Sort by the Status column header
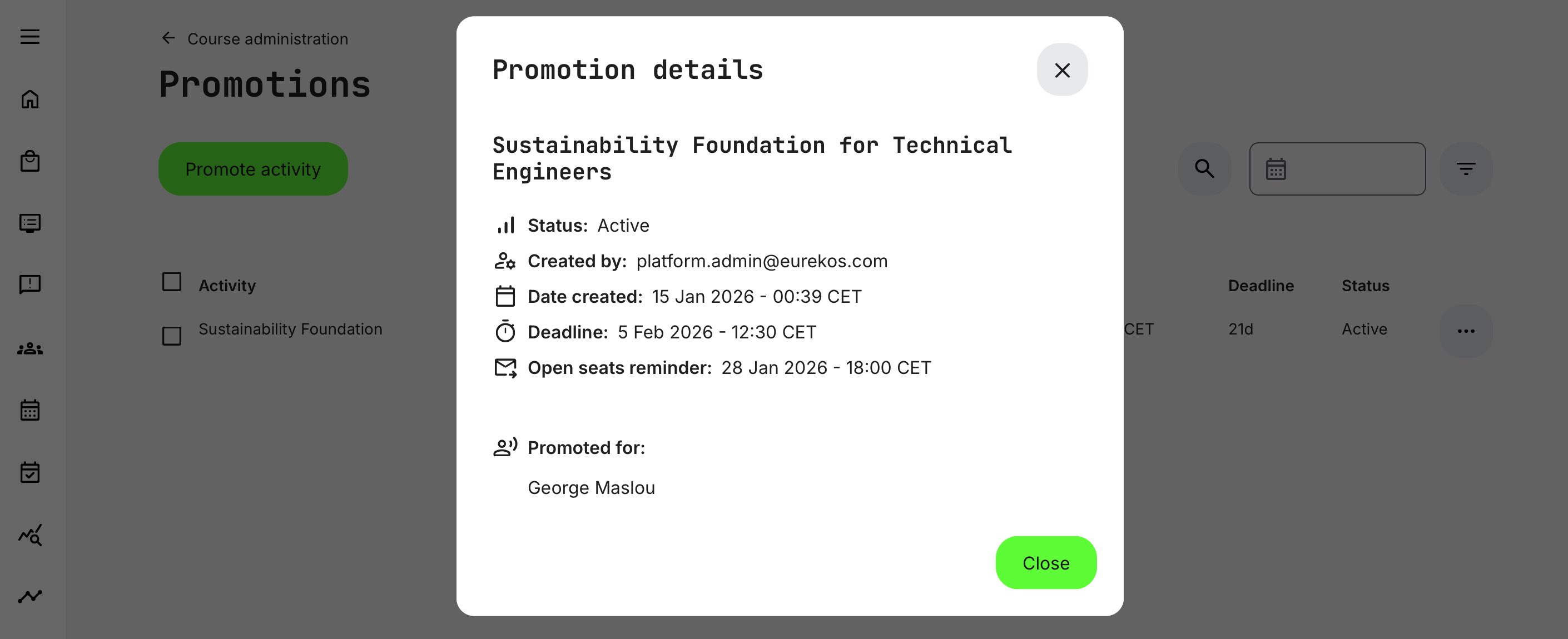 tap(1364, 286)
